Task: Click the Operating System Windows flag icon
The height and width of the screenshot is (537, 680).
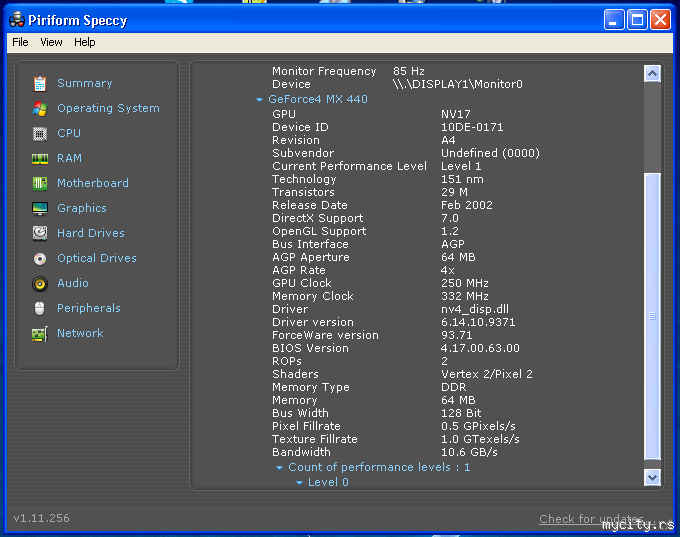Action: tap(39, 108)
